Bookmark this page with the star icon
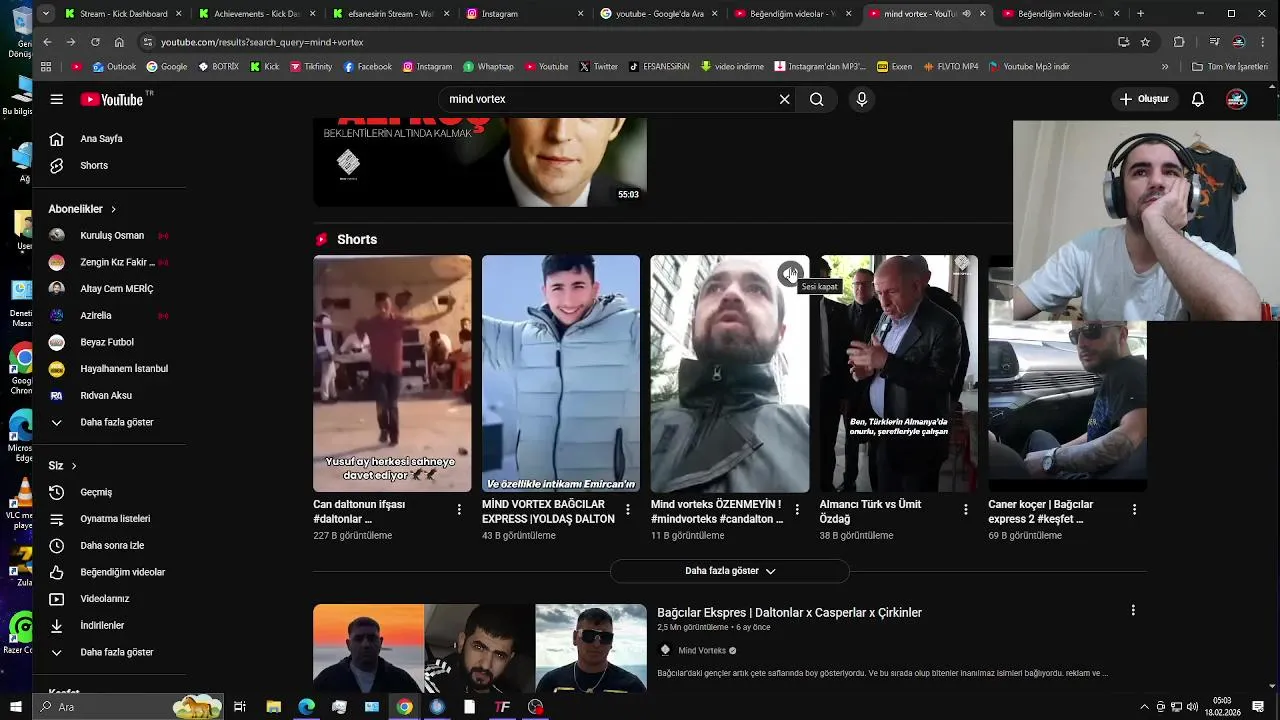 tap(1145, 42)
